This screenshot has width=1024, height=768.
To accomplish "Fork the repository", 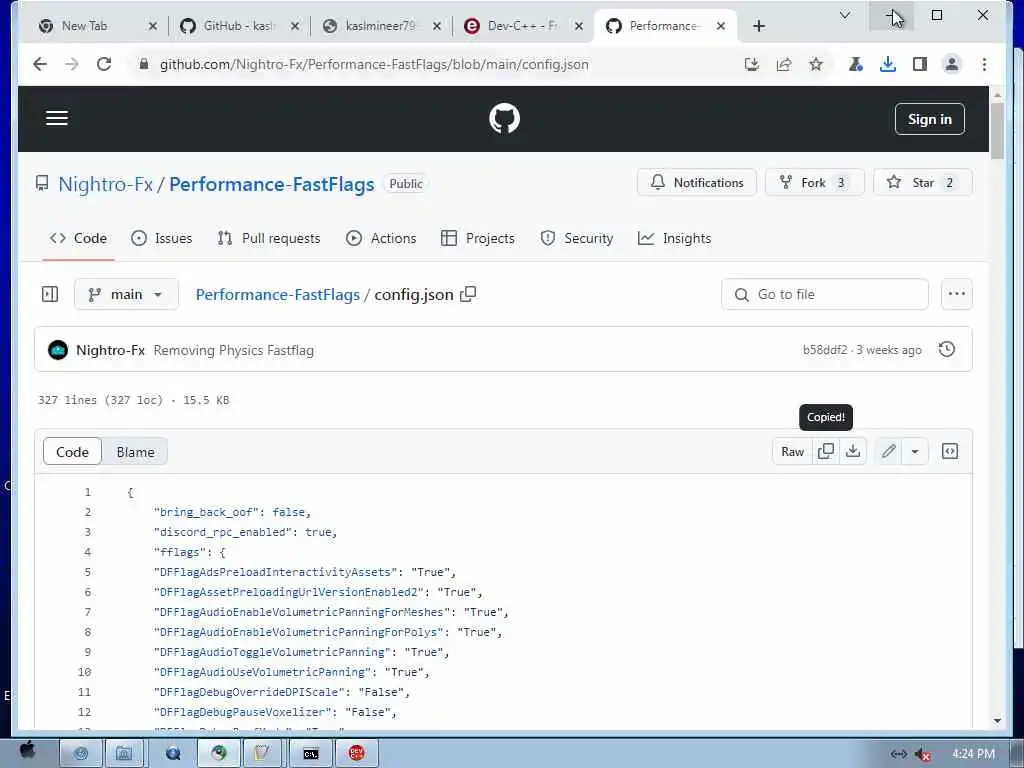I will (x=814, y=183).
